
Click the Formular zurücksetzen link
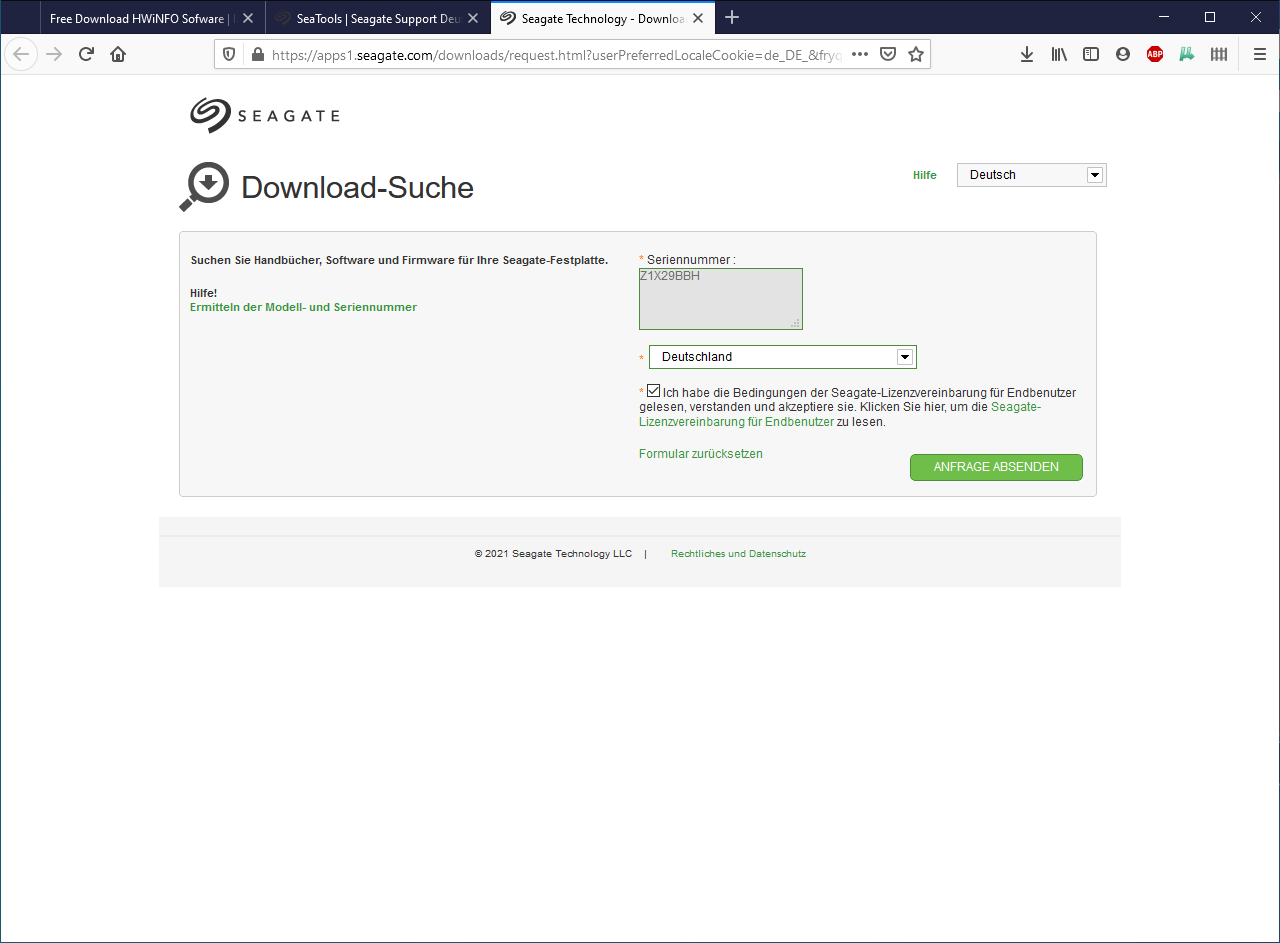[700, 454]
